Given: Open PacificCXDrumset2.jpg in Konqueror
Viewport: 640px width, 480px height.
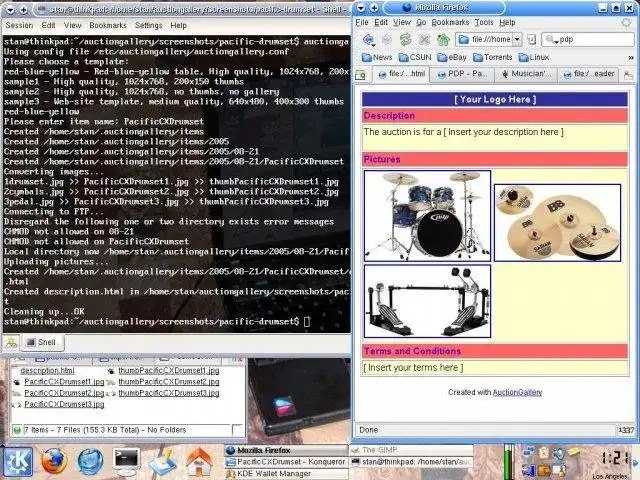Looking at the screenshot, I should tap(64, 393).
